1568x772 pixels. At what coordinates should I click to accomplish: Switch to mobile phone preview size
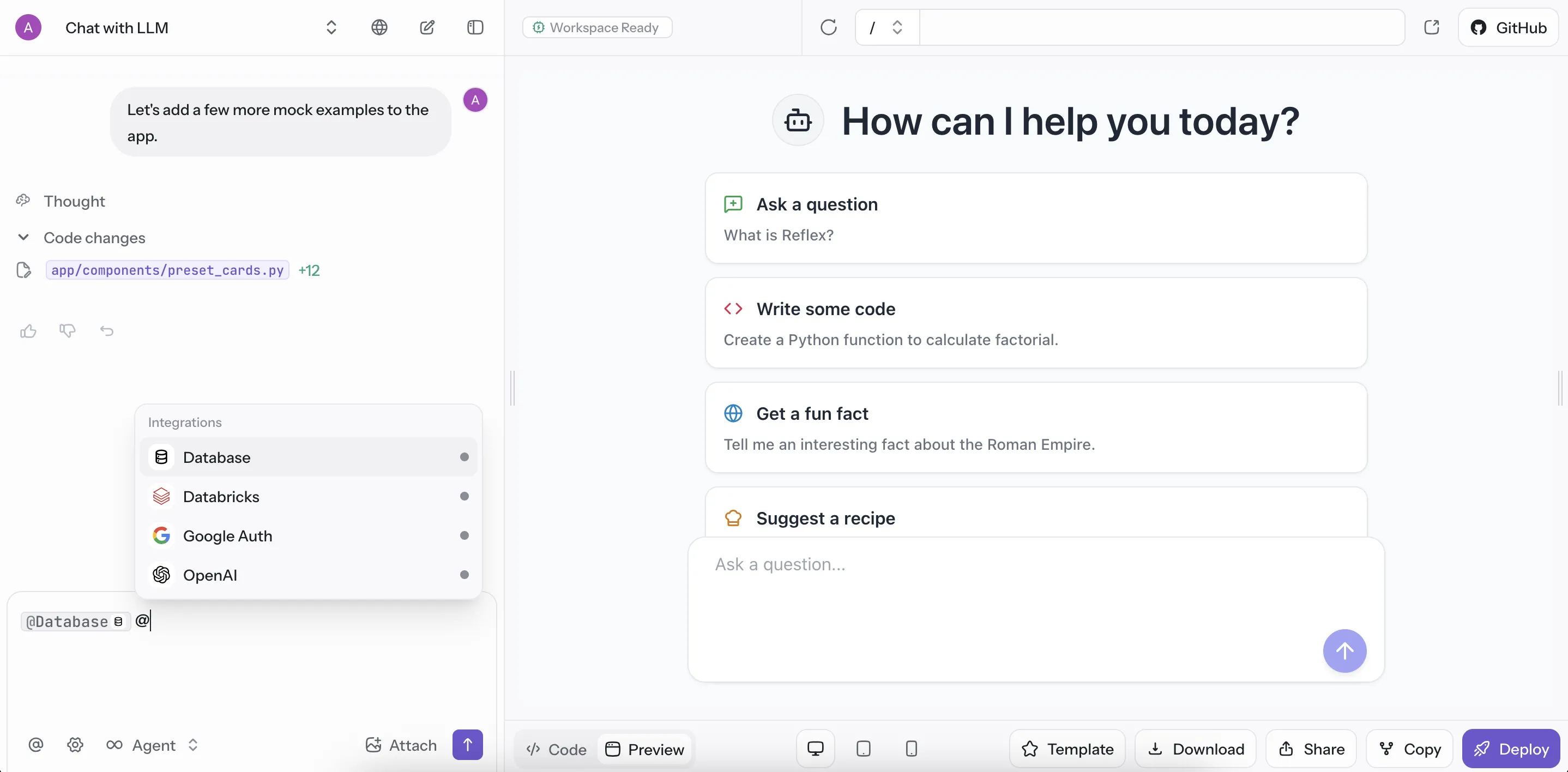coord(910,748)
